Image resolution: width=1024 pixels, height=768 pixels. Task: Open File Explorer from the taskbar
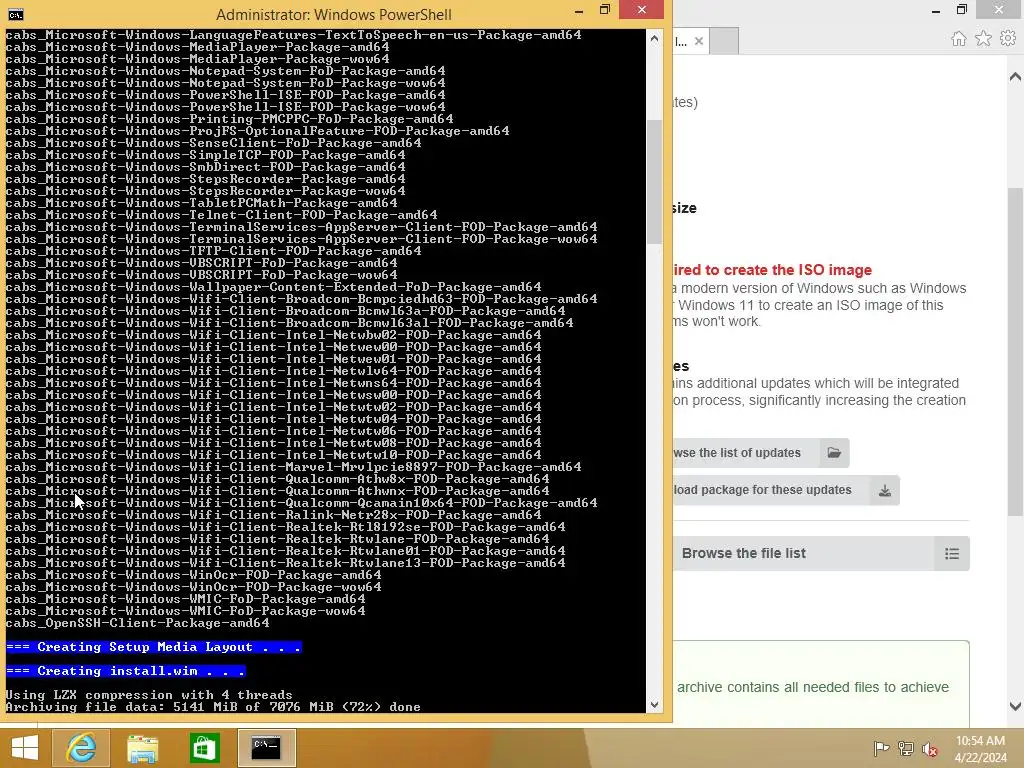tap(142, 748)
